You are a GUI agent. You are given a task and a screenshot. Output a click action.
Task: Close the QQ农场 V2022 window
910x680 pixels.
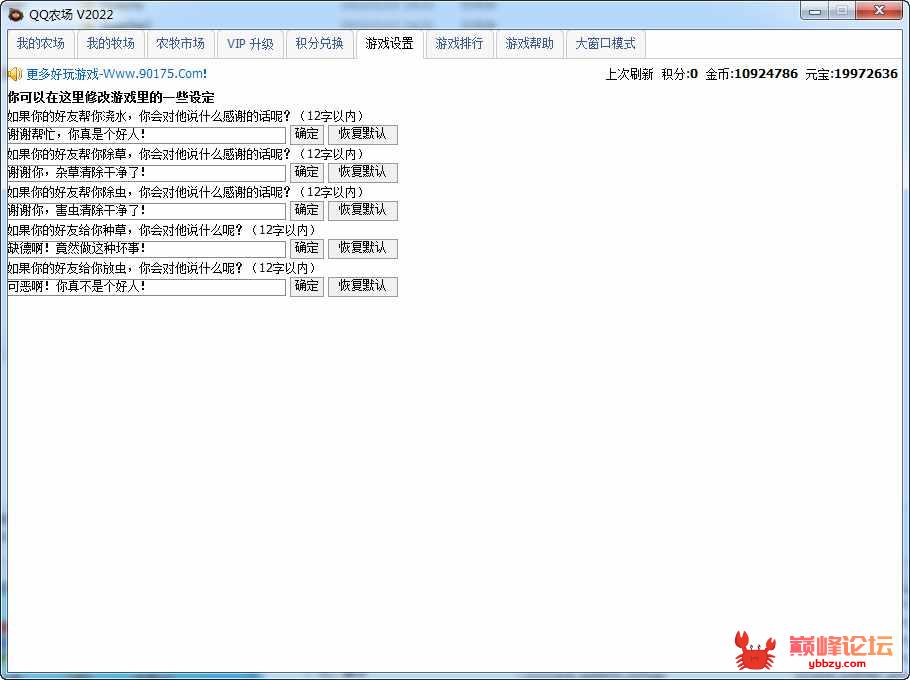879,11
